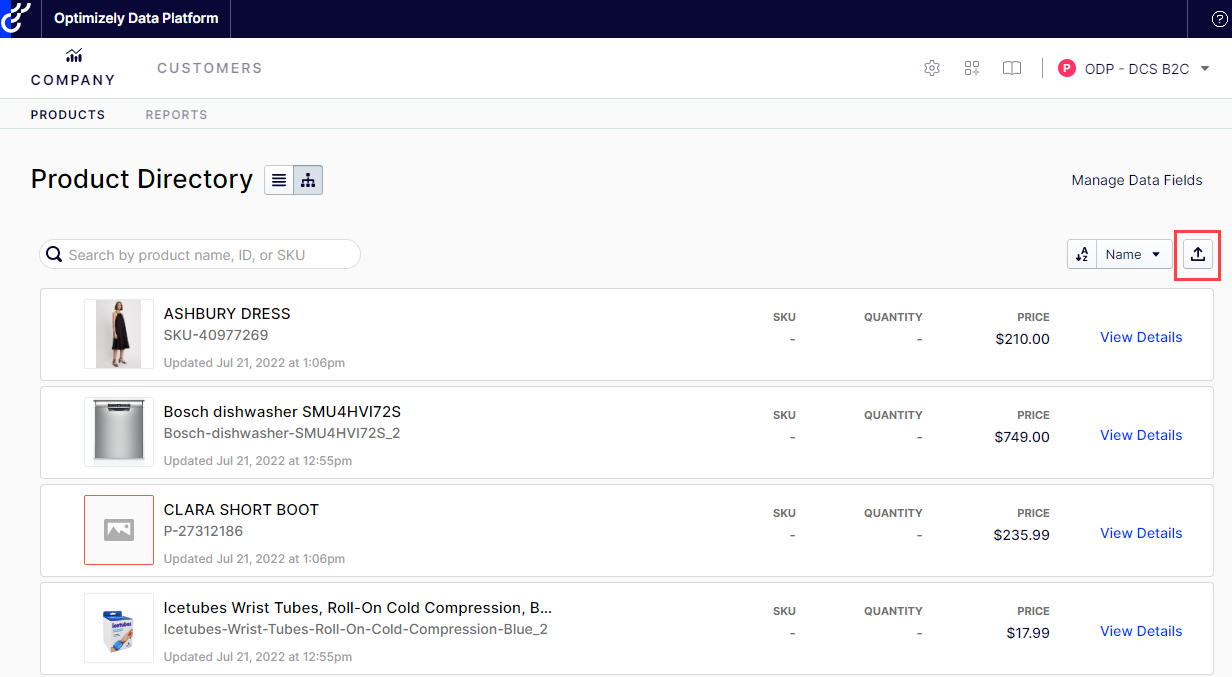1232x677 pixels.
Task: Click the Clara Short Boot placeholder thumbnail
Action: click(x=119, y=530)
